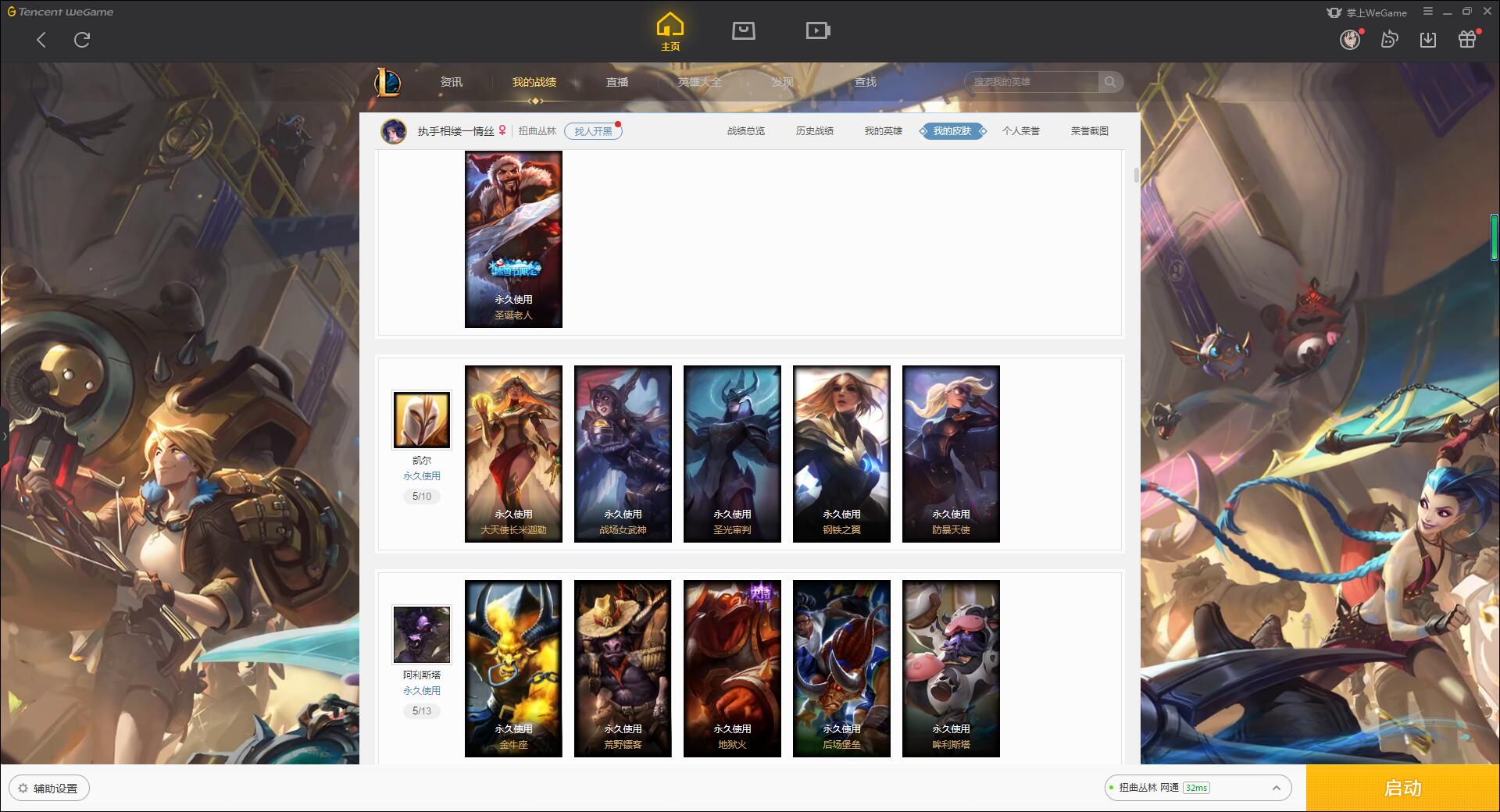
Task: Open the main menu hamburger icon
Action: pos(1428,12)
